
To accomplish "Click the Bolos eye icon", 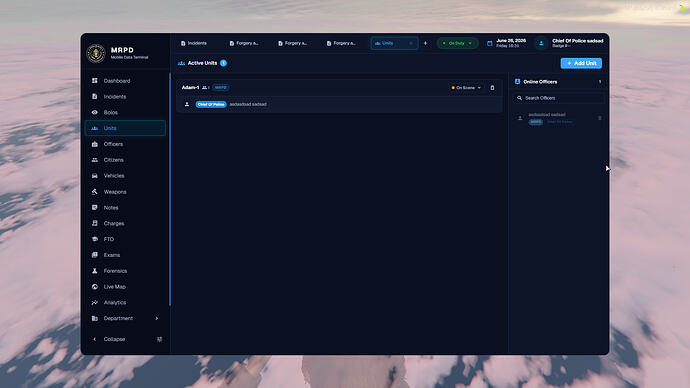I will (x=95, y=112).
